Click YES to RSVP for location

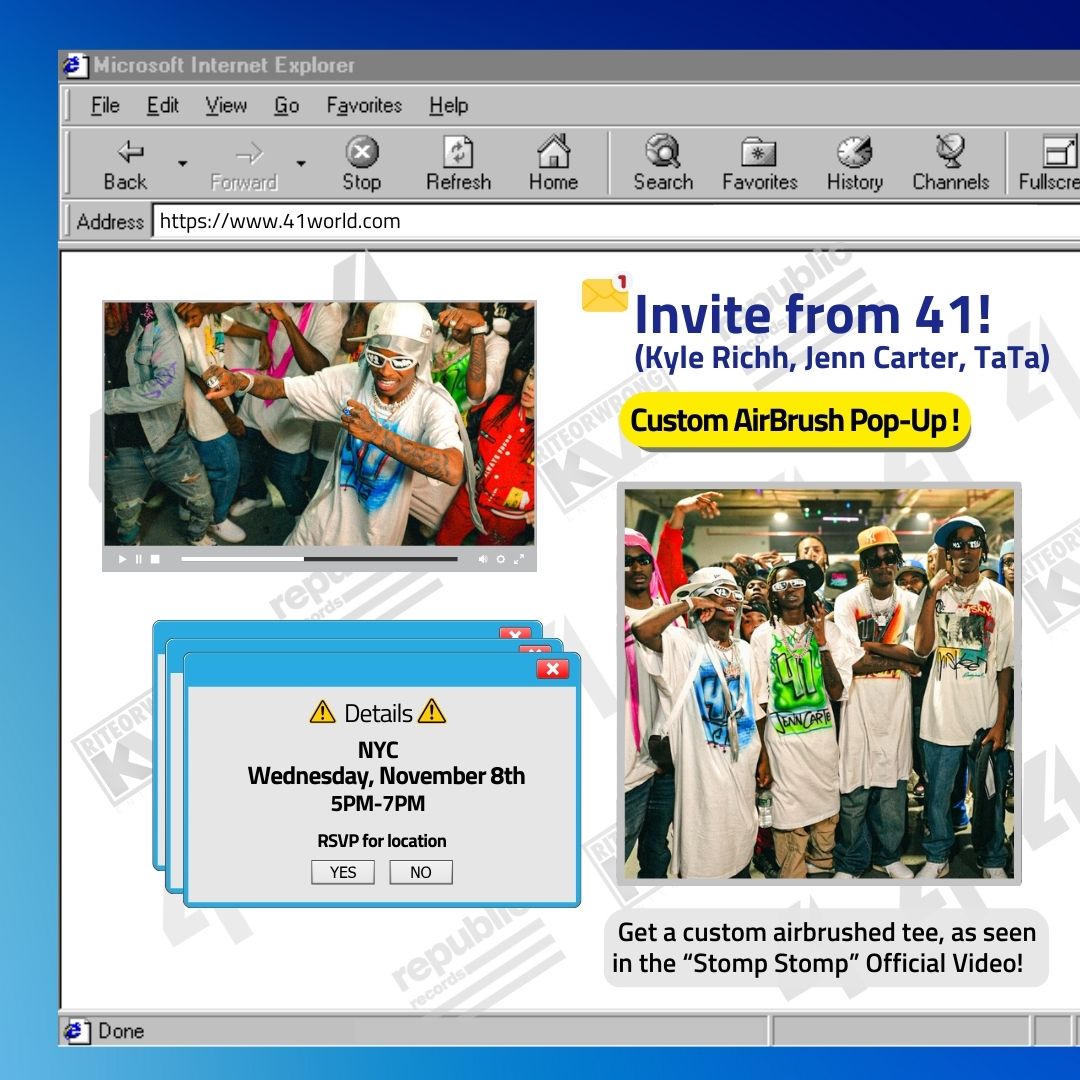coord(343,872)
